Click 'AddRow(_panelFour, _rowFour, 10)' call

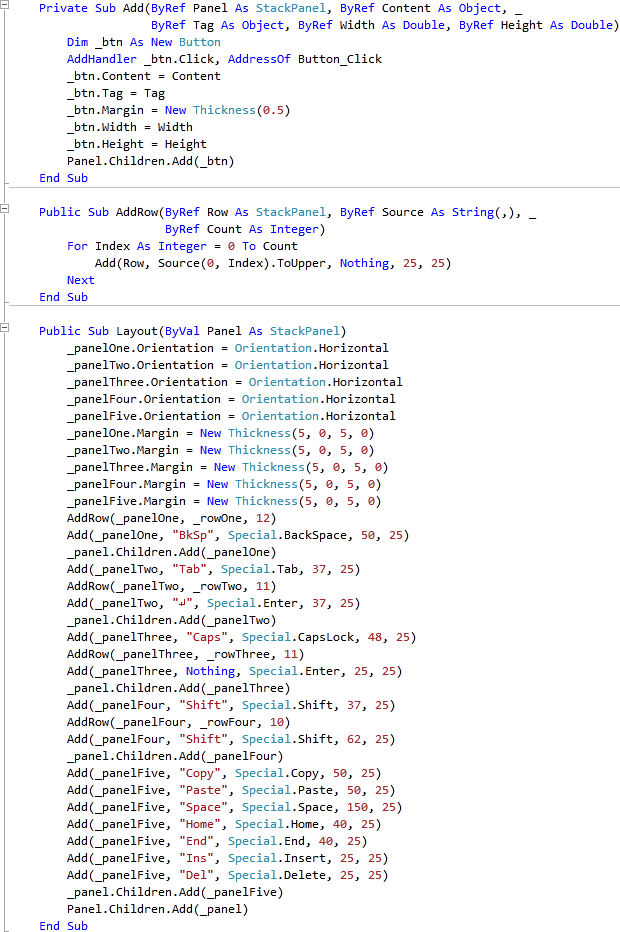tap(178, 722)
